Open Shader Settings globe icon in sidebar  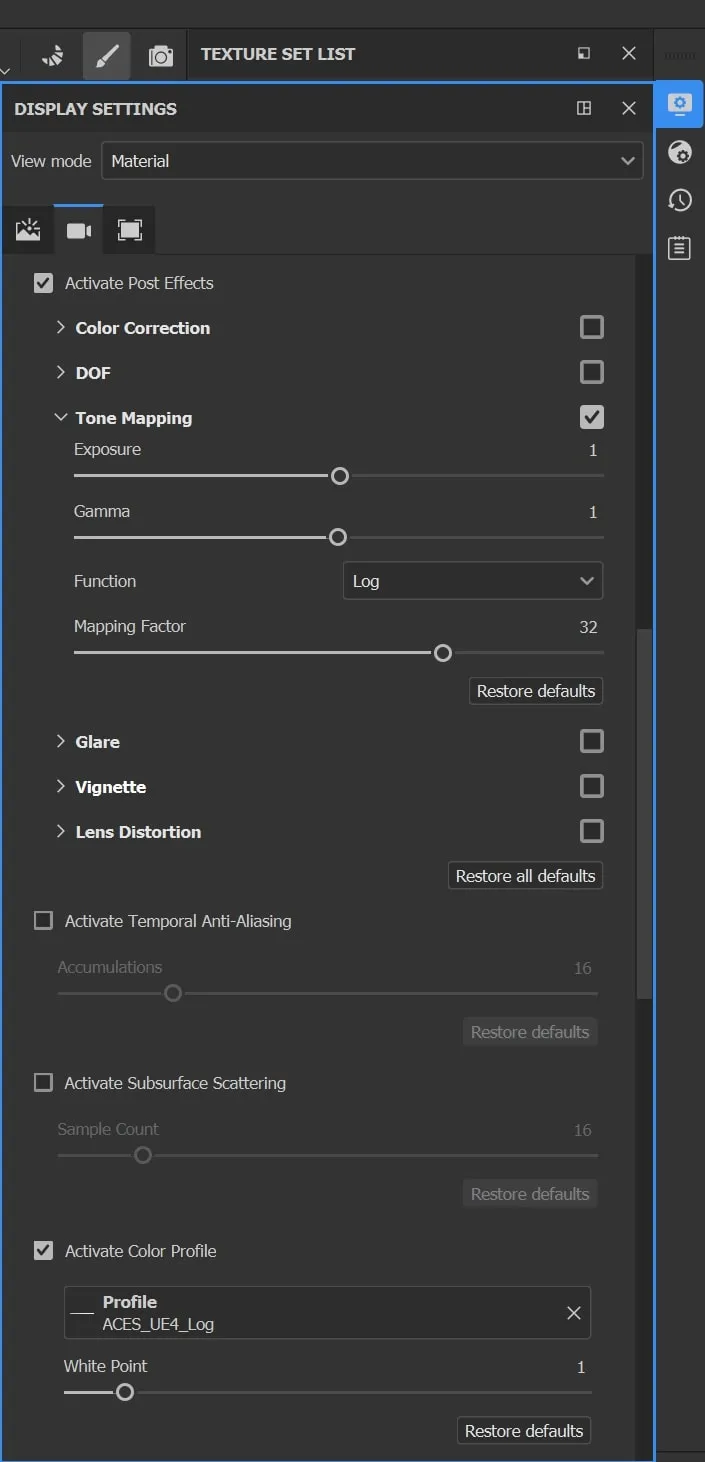point(680,153)
